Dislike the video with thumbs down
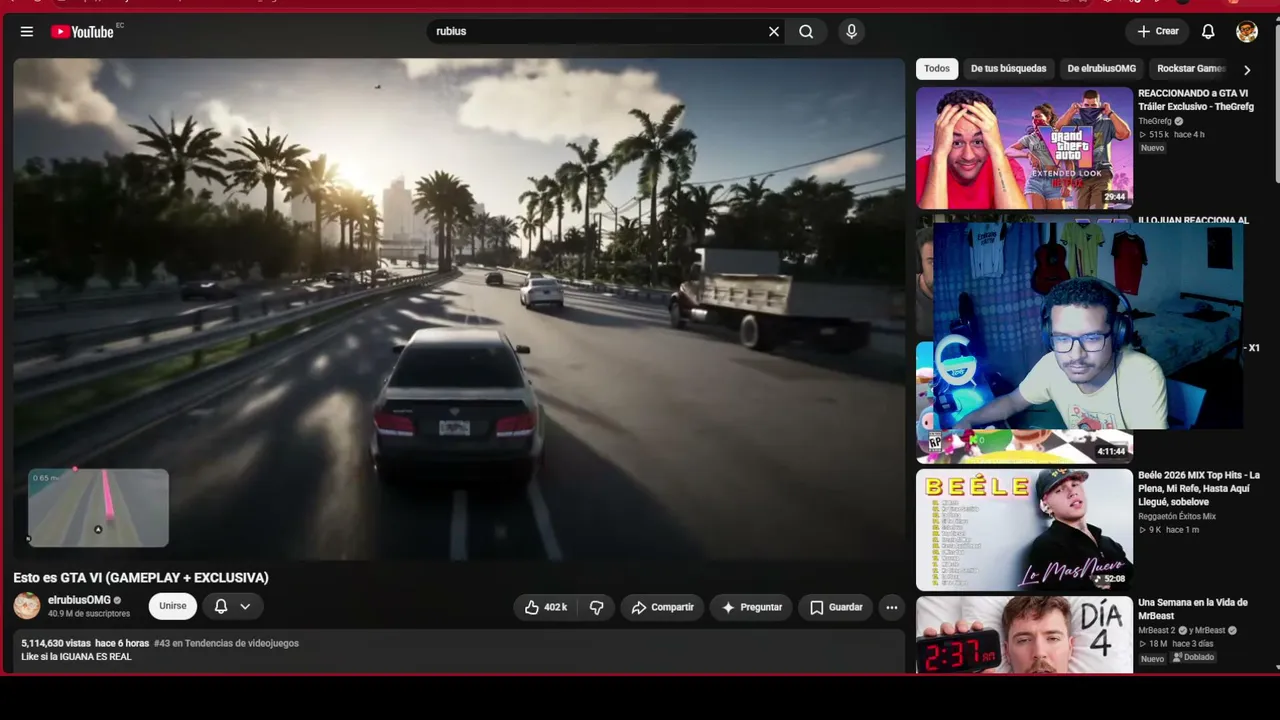Screen dimensions: 1280x720 (x=596, y=607)
